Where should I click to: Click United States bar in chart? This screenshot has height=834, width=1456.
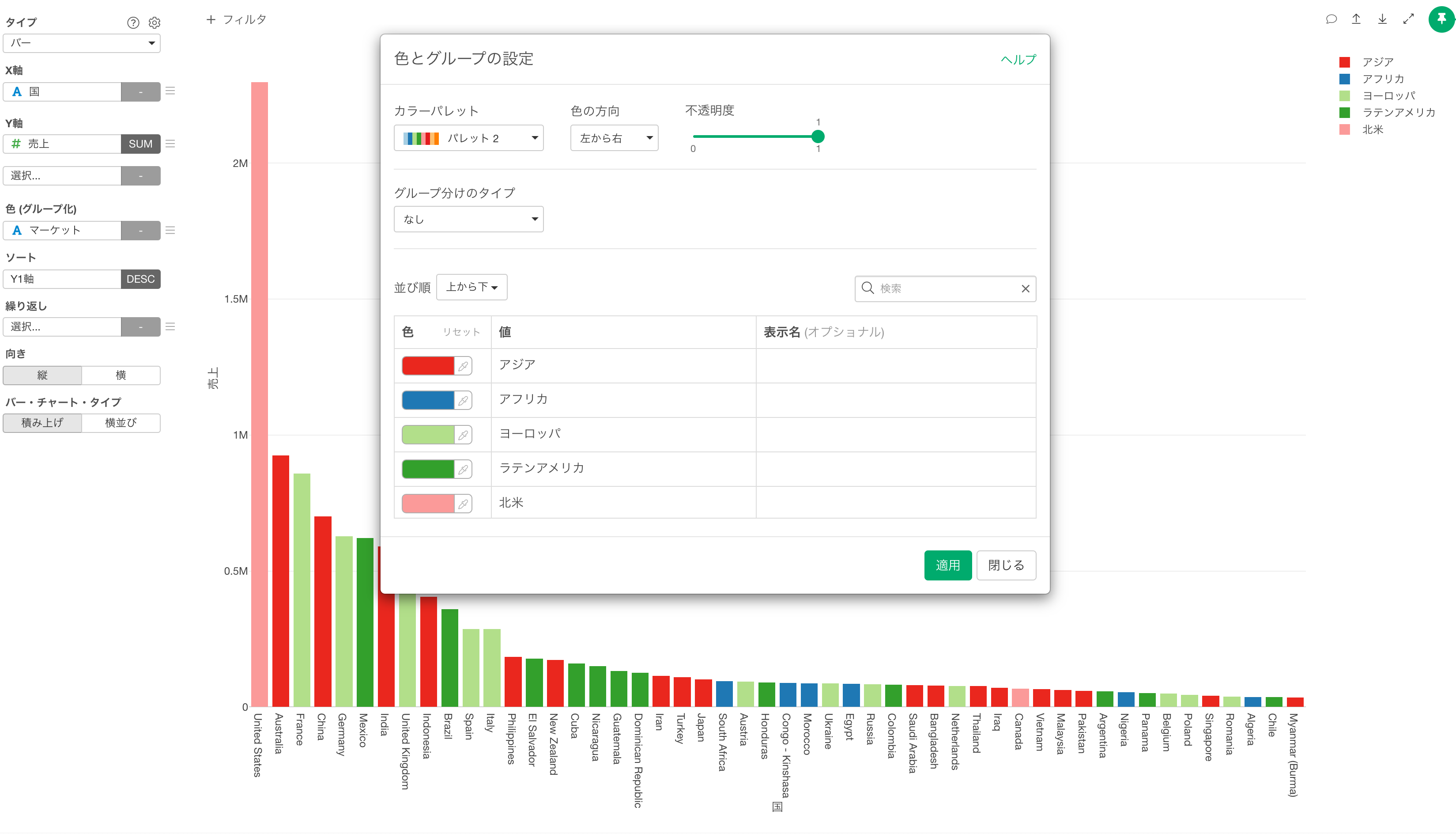point(259,394)
